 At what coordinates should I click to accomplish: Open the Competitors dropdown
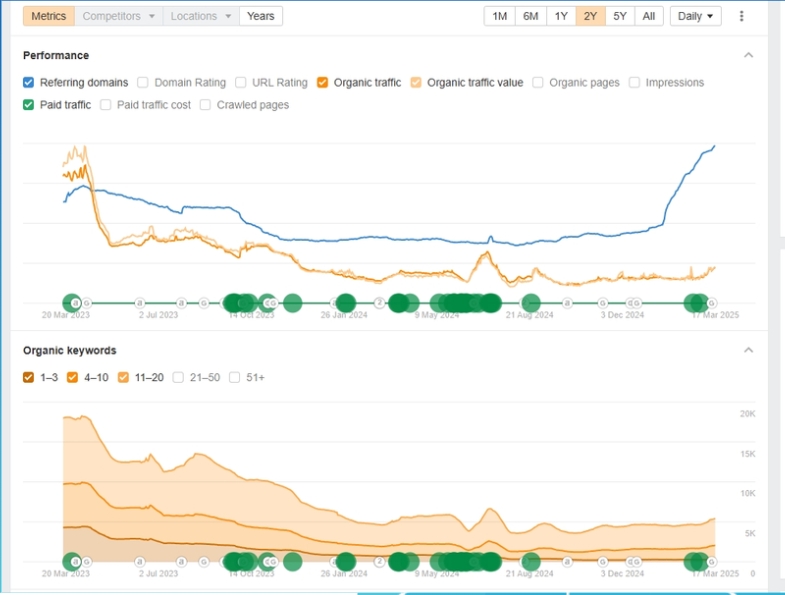coord(119,16)
